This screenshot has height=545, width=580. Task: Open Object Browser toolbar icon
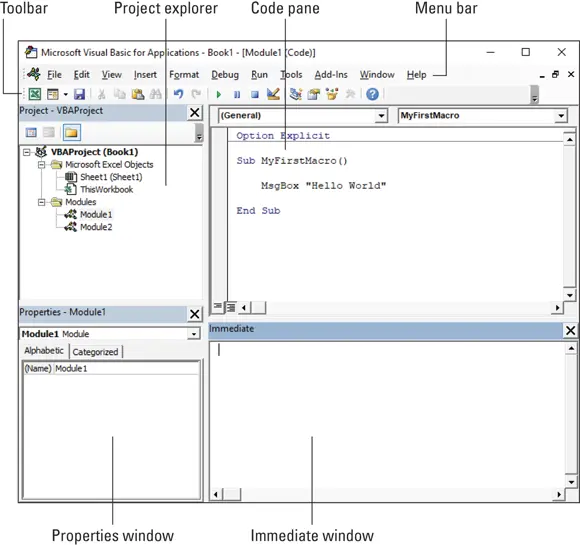pos(332,94)
